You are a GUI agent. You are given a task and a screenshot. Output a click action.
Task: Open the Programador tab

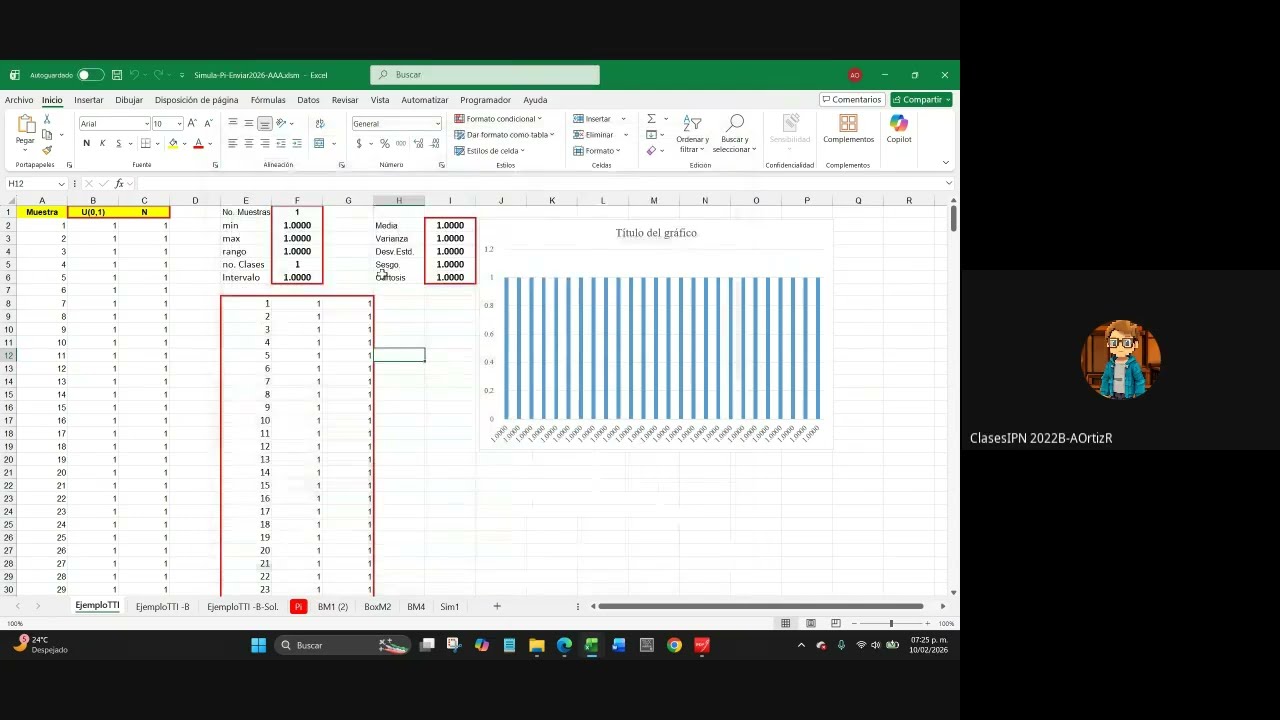point(485,100)
